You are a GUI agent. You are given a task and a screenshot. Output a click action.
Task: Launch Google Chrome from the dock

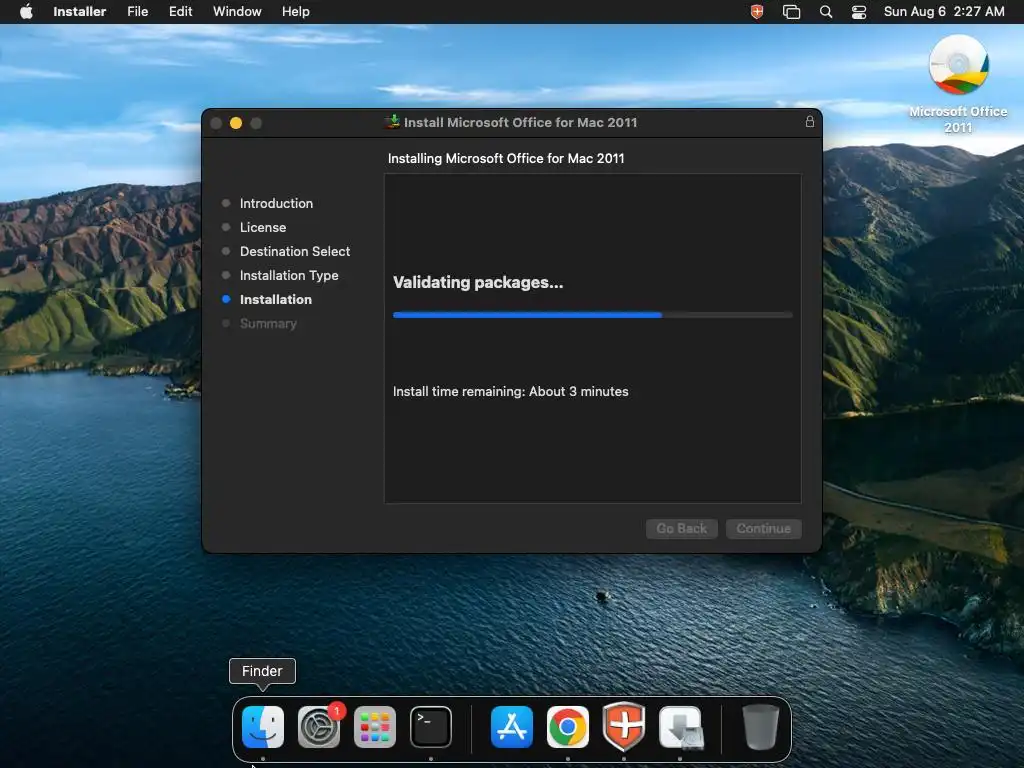coord(568,727)
